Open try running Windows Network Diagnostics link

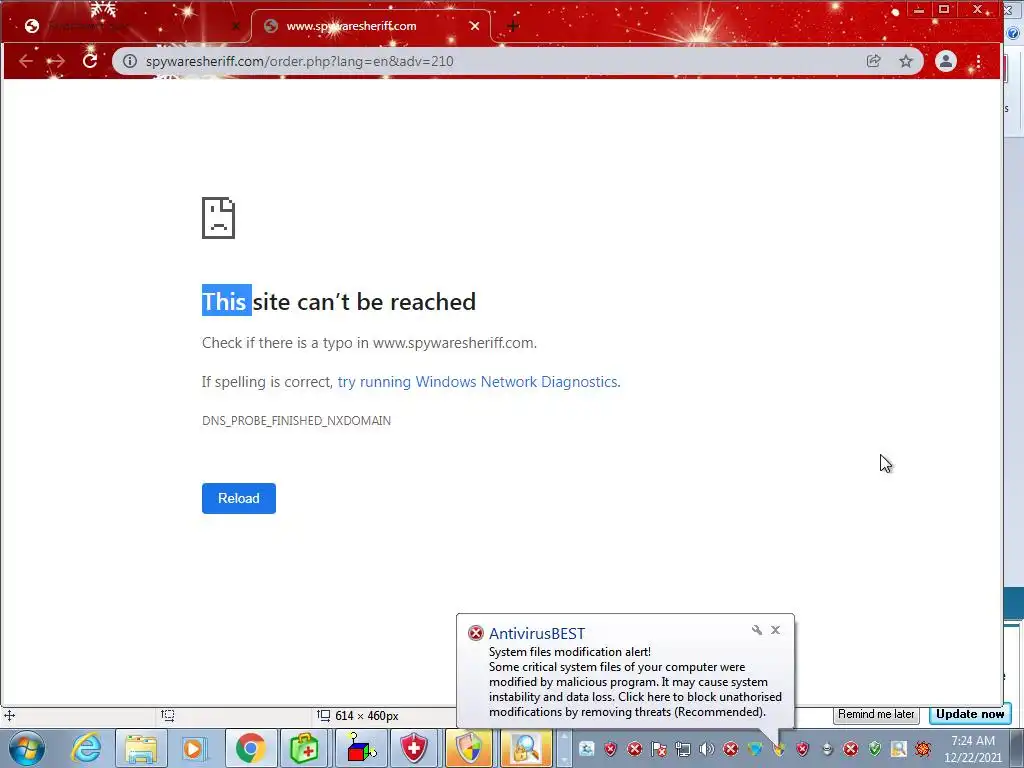coord(479,381)
